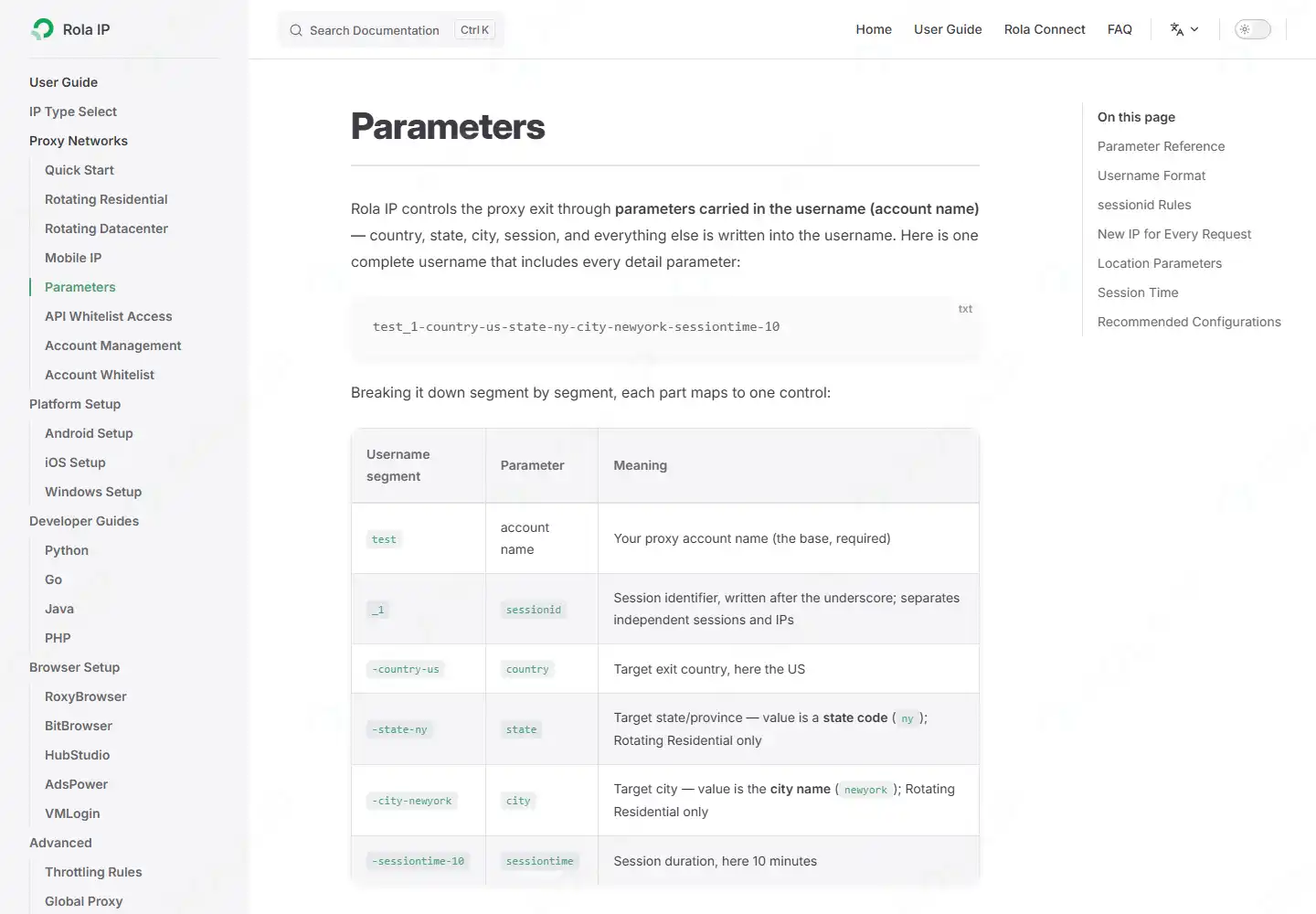Image resolution: width=1316 pixels, height=914 pixels.
Task: Select Proxy Networks sidebar section
Action: click(x=79, y=141)
